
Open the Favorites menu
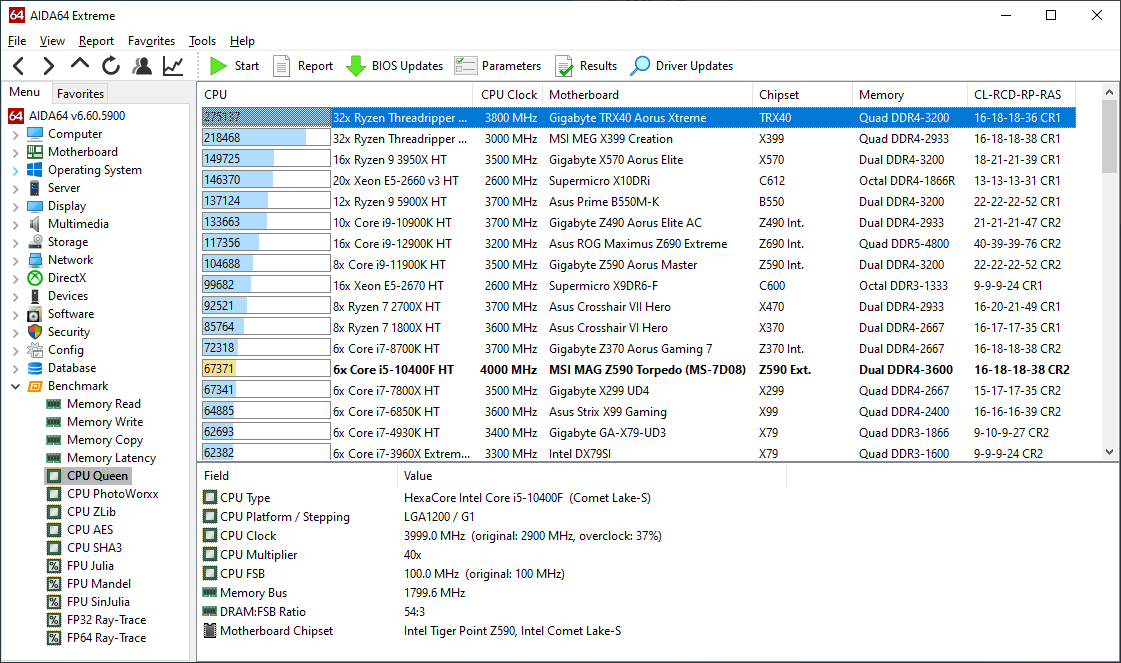pos(151,41)
